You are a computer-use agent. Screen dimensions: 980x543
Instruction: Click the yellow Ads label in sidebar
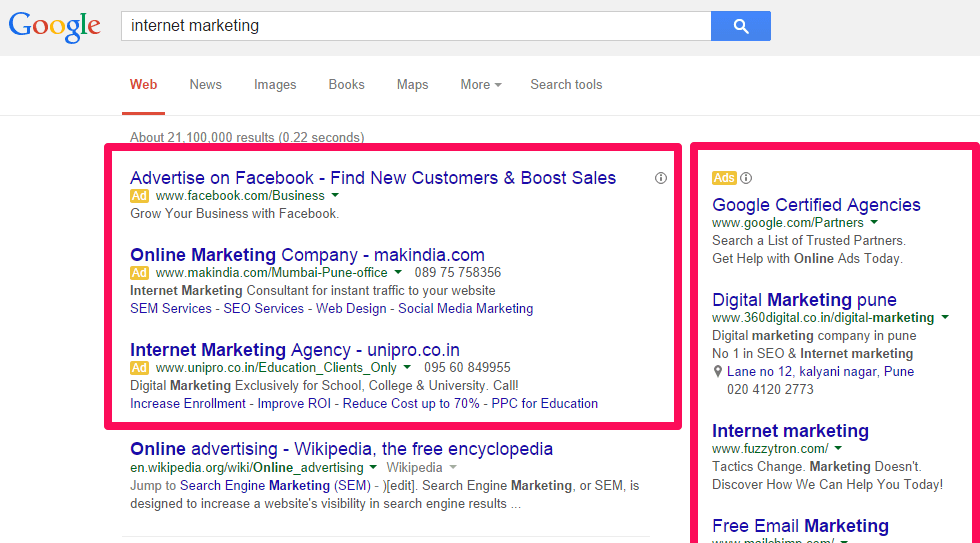pyautogui.click(x=724, y=178)
